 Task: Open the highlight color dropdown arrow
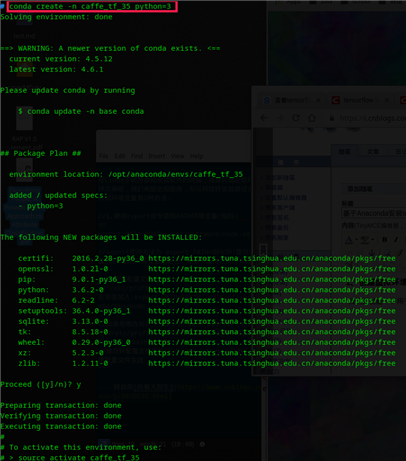click(x=372, y=240)
